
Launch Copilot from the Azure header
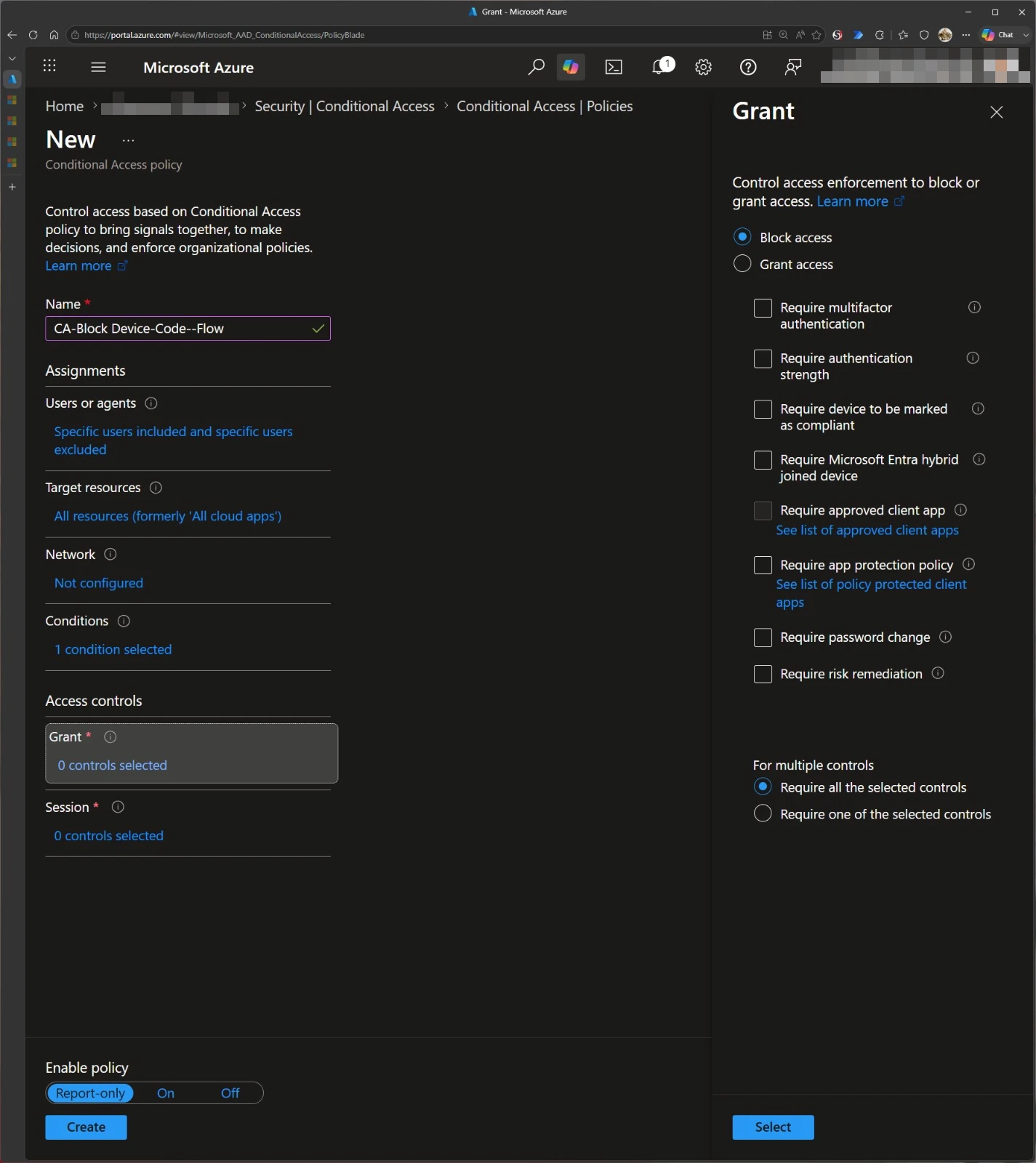pos(571,68)
